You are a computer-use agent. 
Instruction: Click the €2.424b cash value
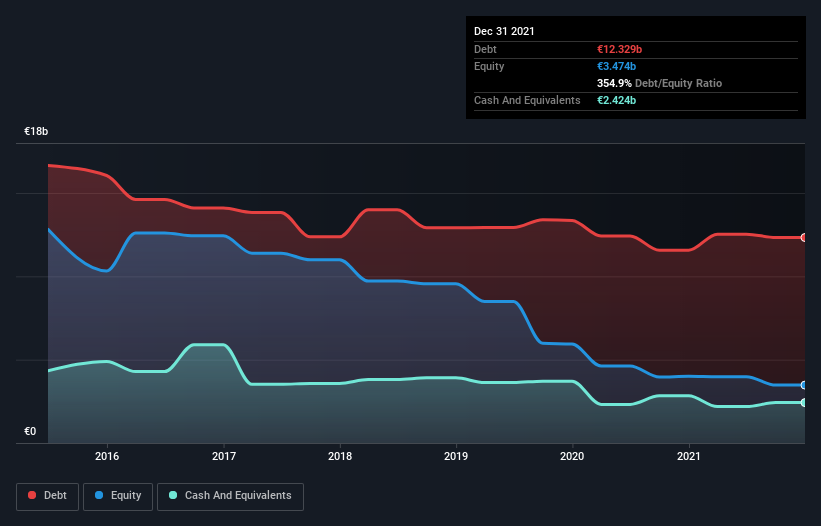pyautogui.click(x=616, y=100)
